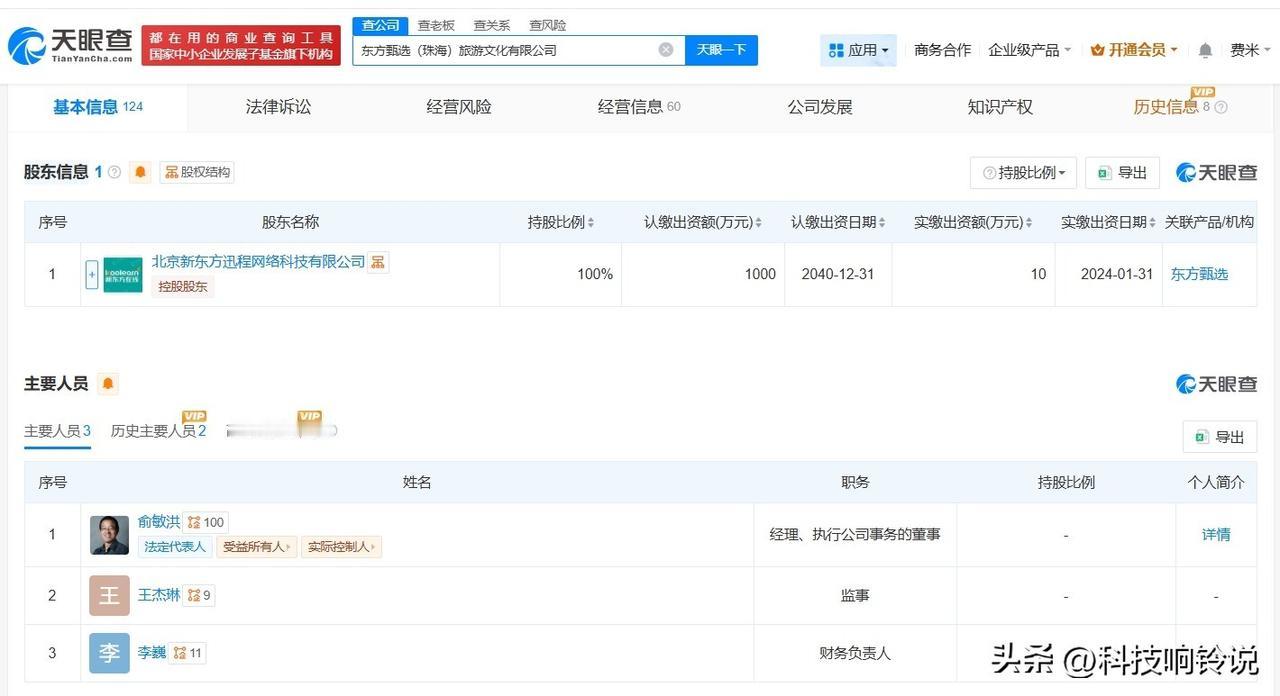The image size is (1280, 696).
Task: Expand the shareholder row plus button
Action: pos(92,274)
